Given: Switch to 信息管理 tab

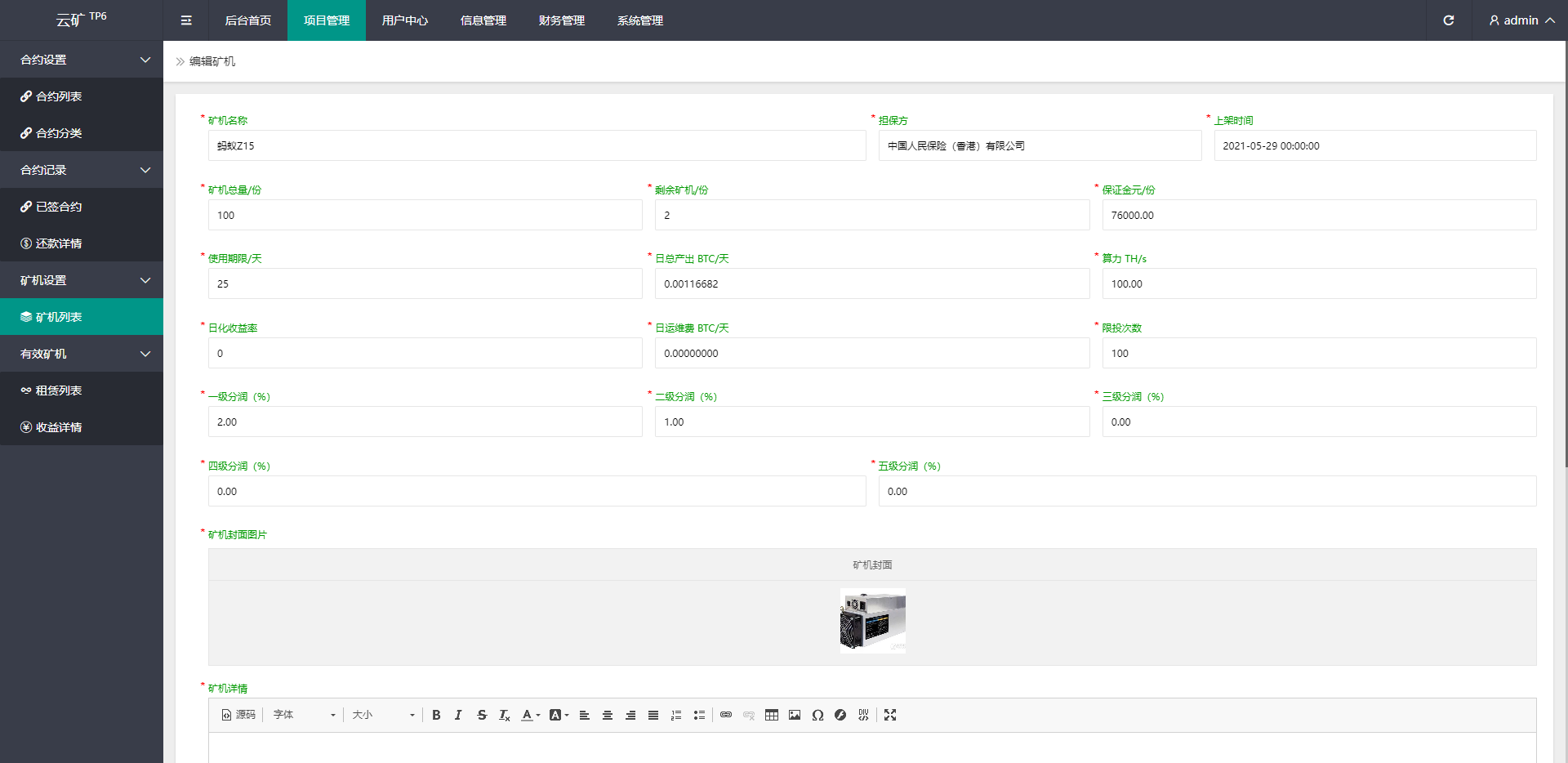Looking at the screenshot, I should pos(483,20).
